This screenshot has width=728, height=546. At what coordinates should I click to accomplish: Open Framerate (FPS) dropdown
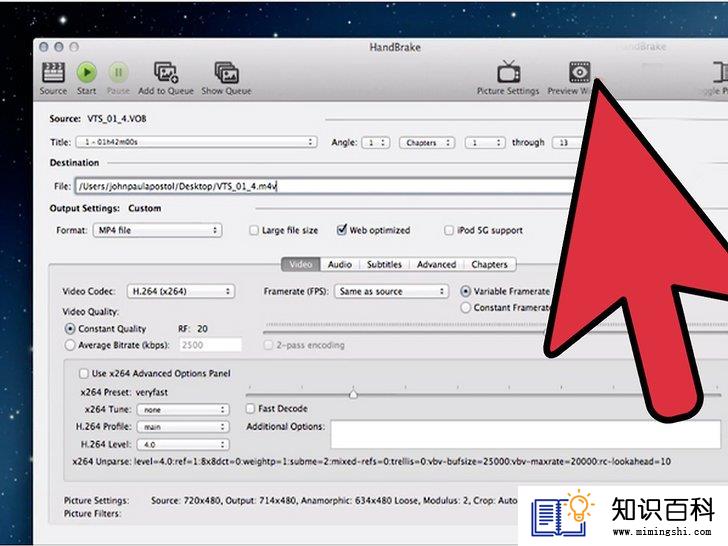(x=391, y=291)
